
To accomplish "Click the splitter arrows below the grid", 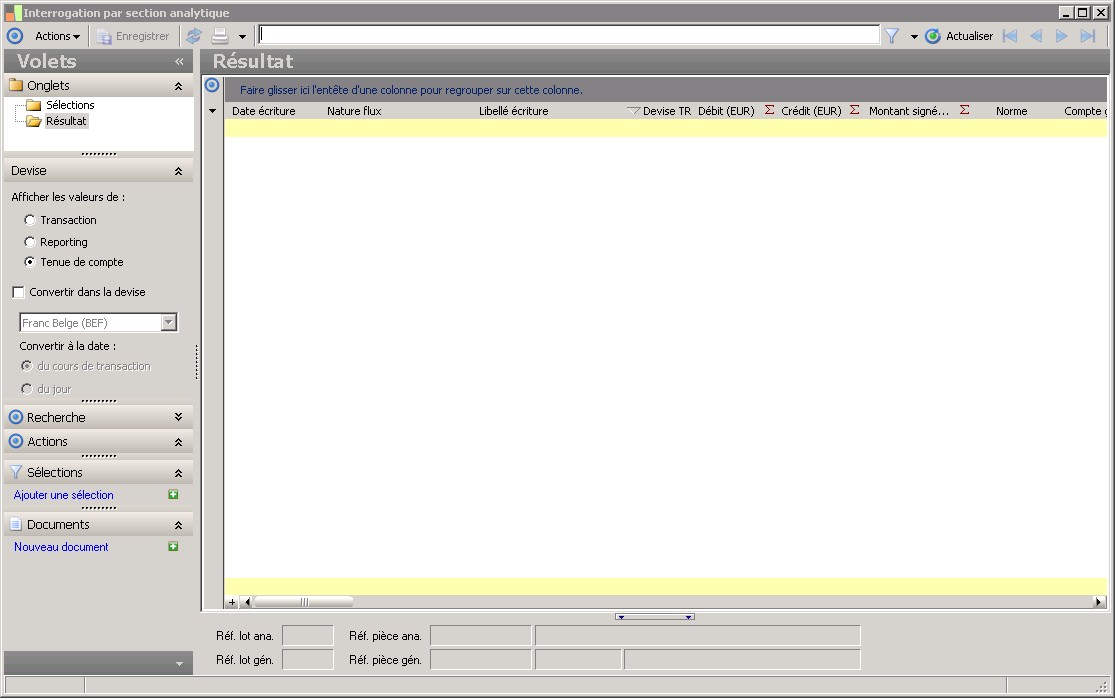I will [x=655, y=617].
